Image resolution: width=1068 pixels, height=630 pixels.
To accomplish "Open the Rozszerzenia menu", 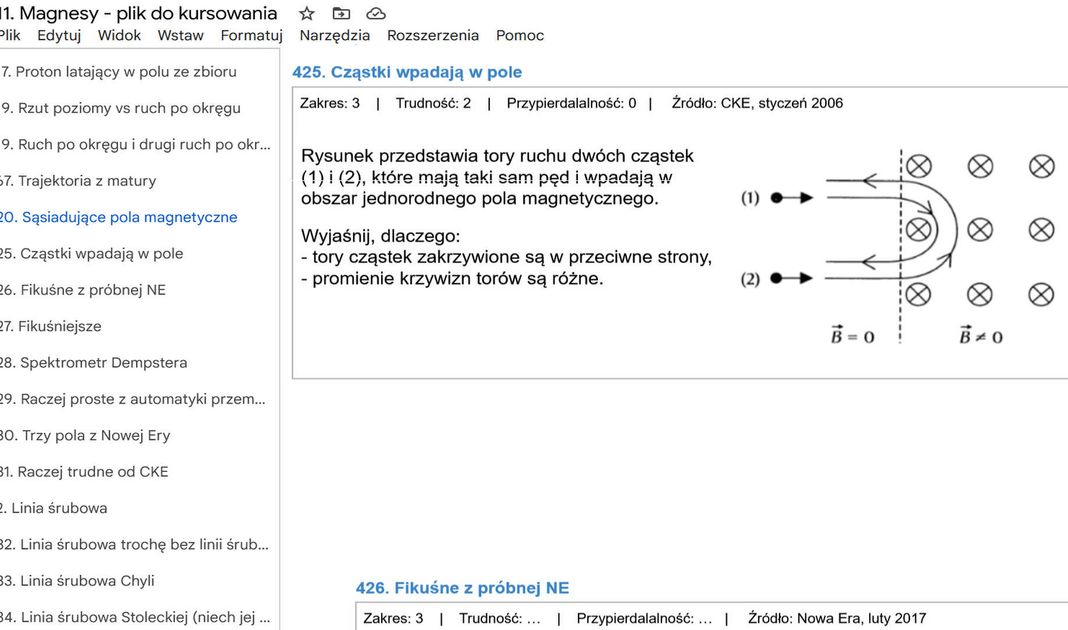I will coord(433,35).
